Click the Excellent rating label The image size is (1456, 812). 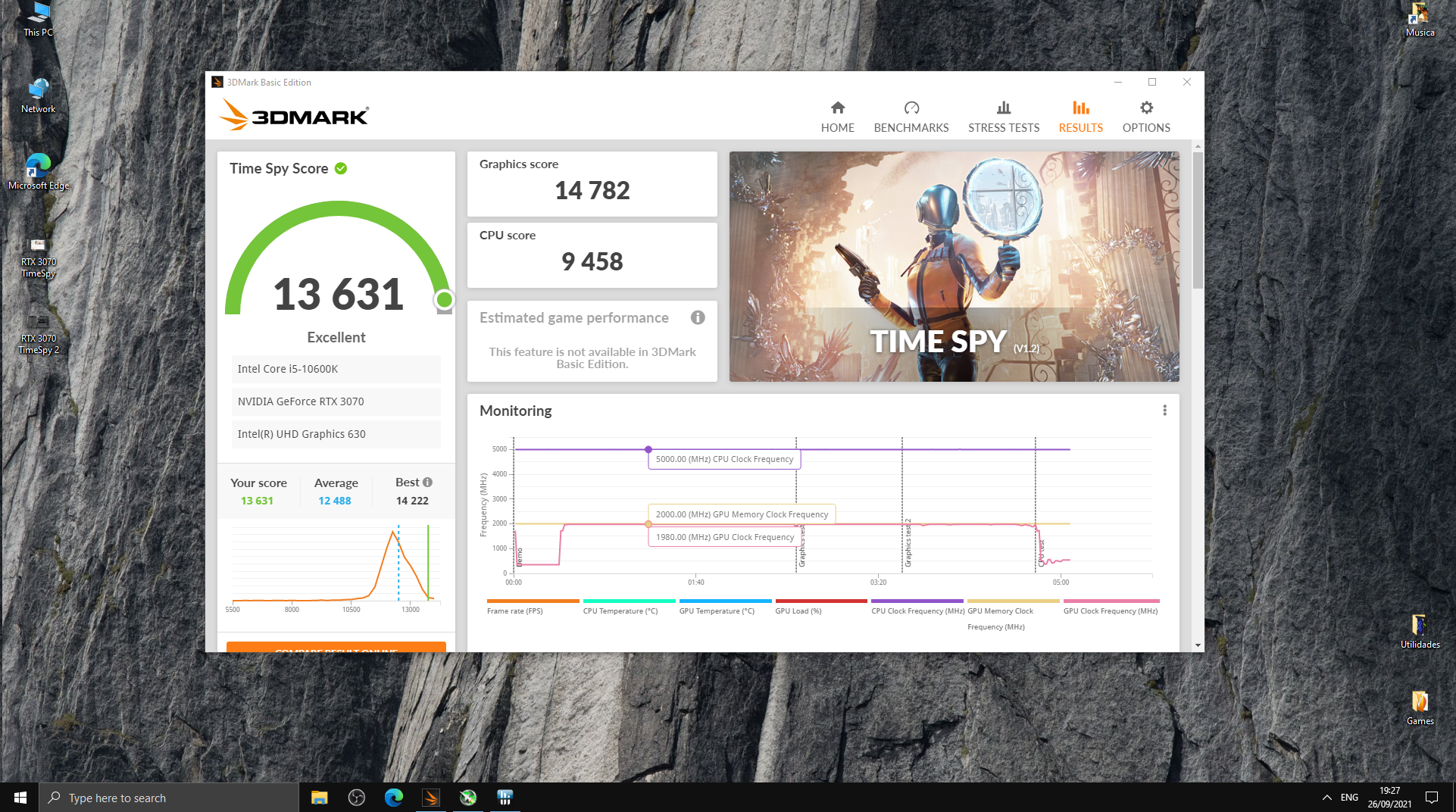(336, 337)
